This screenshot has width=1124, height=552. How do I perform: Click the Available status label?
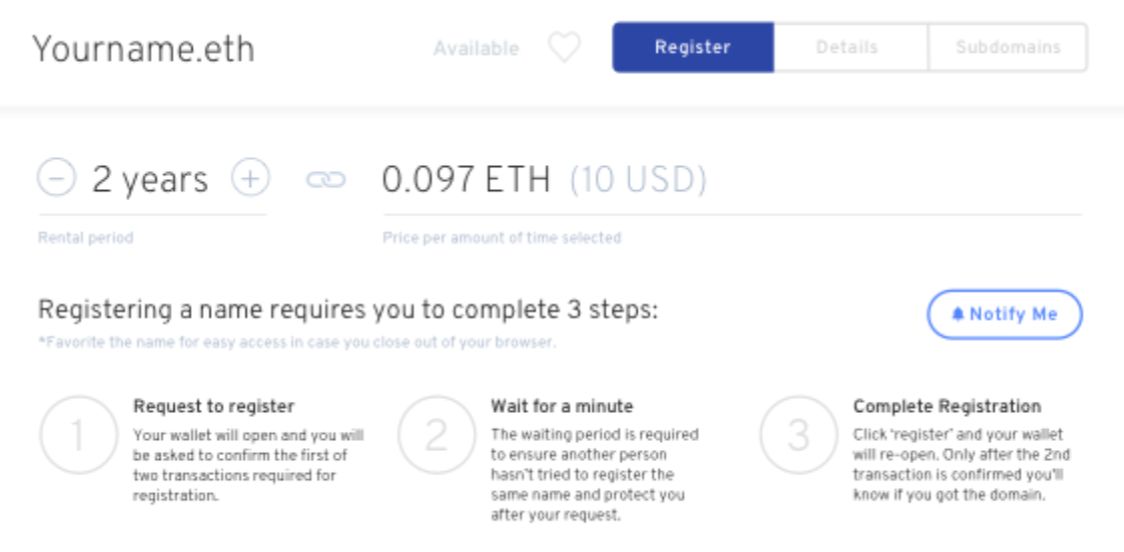pos(476,48)
